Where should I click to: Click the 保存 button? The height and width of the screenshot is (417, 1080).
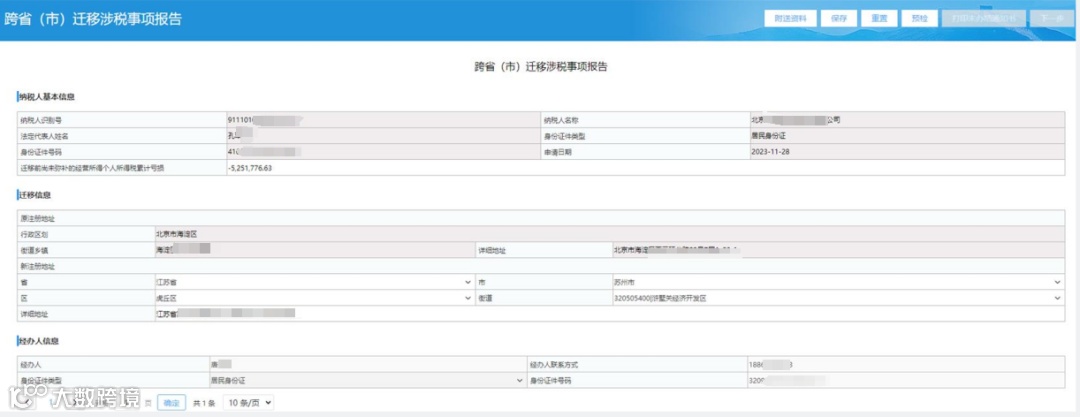838,19
